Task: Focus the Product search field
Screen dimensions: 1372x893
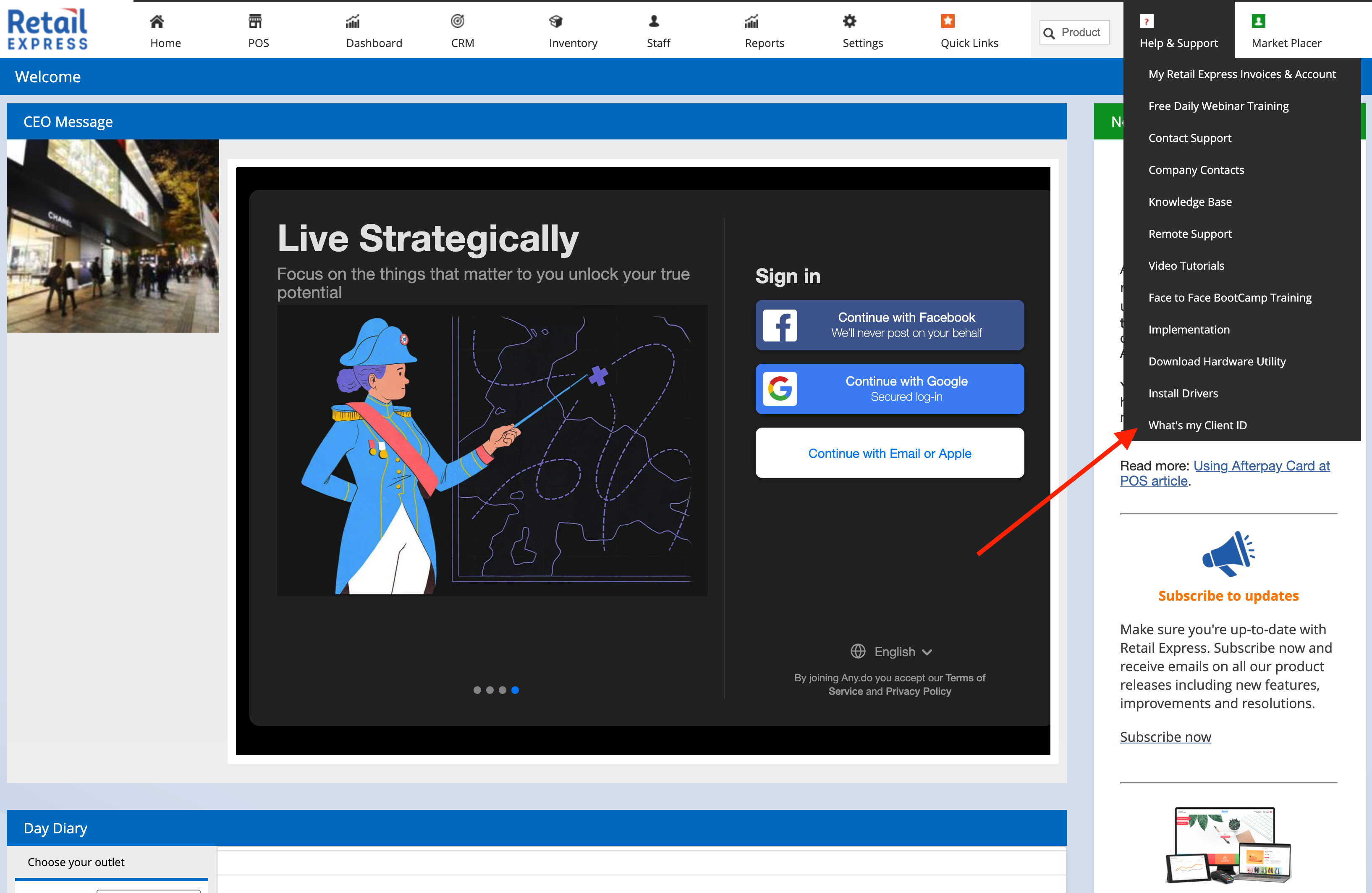Action: pyautogui.click(x=1074, y=32)
